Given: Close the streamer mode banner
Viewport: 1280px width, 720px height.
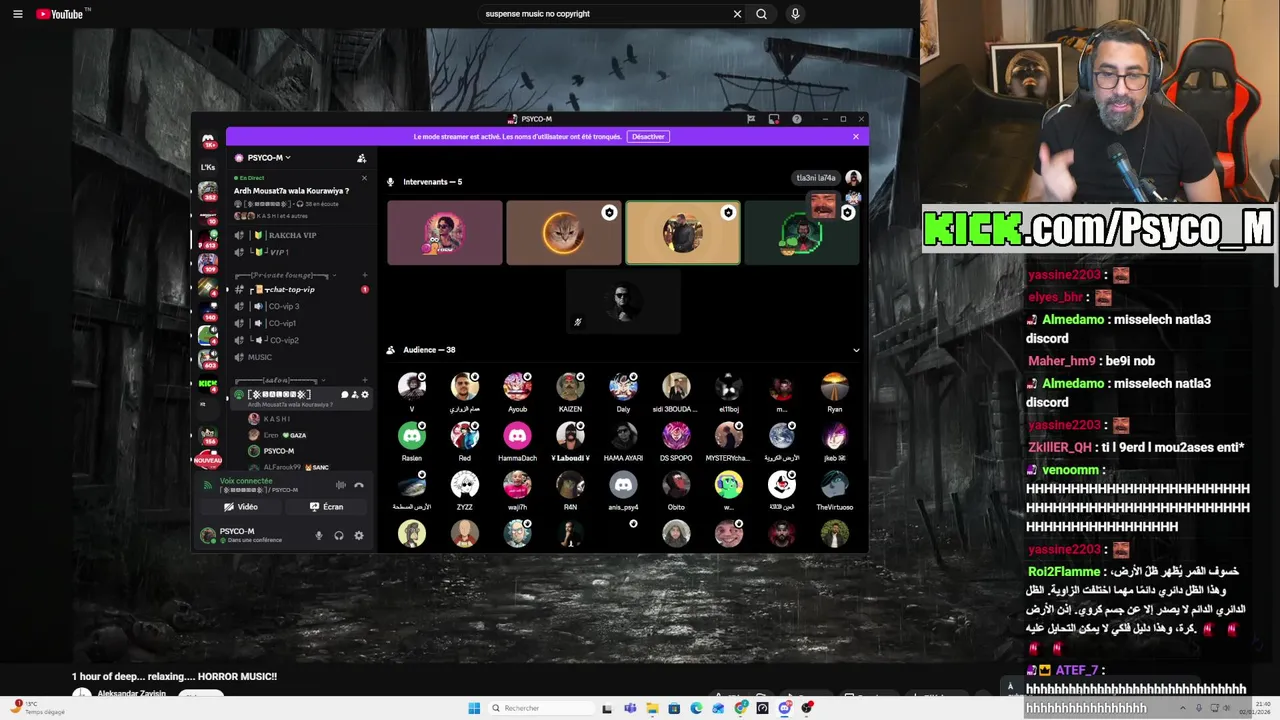Looking at the screenshot, I should tap(856, 137).
